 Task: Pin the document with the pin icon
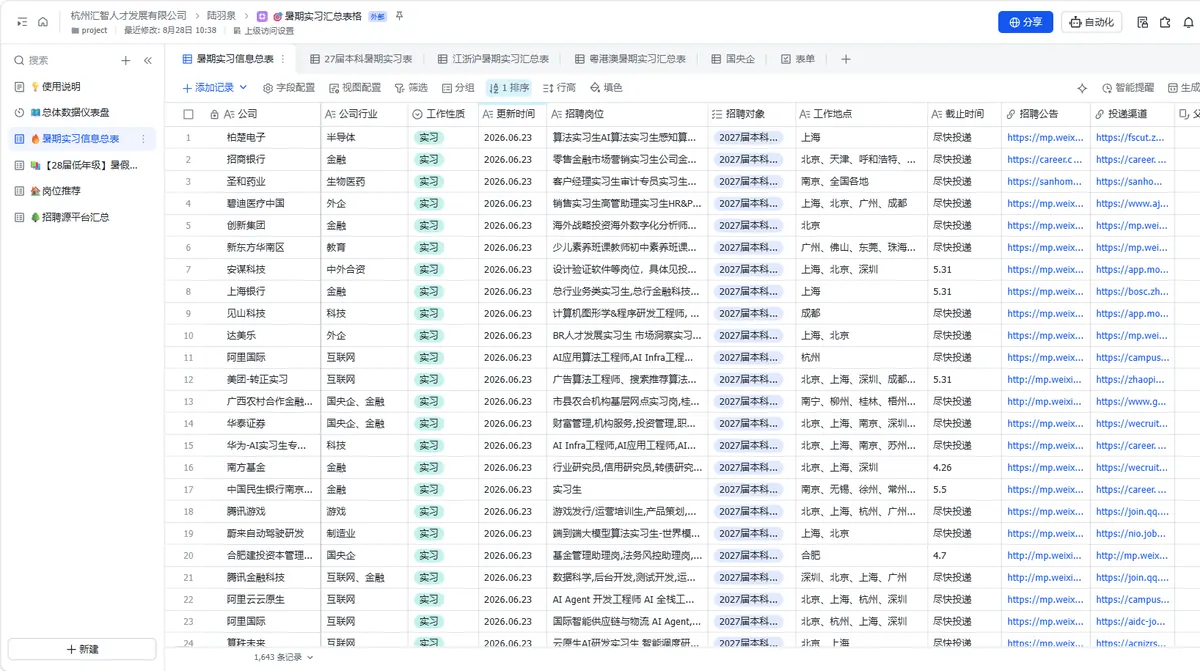(399, 16)
